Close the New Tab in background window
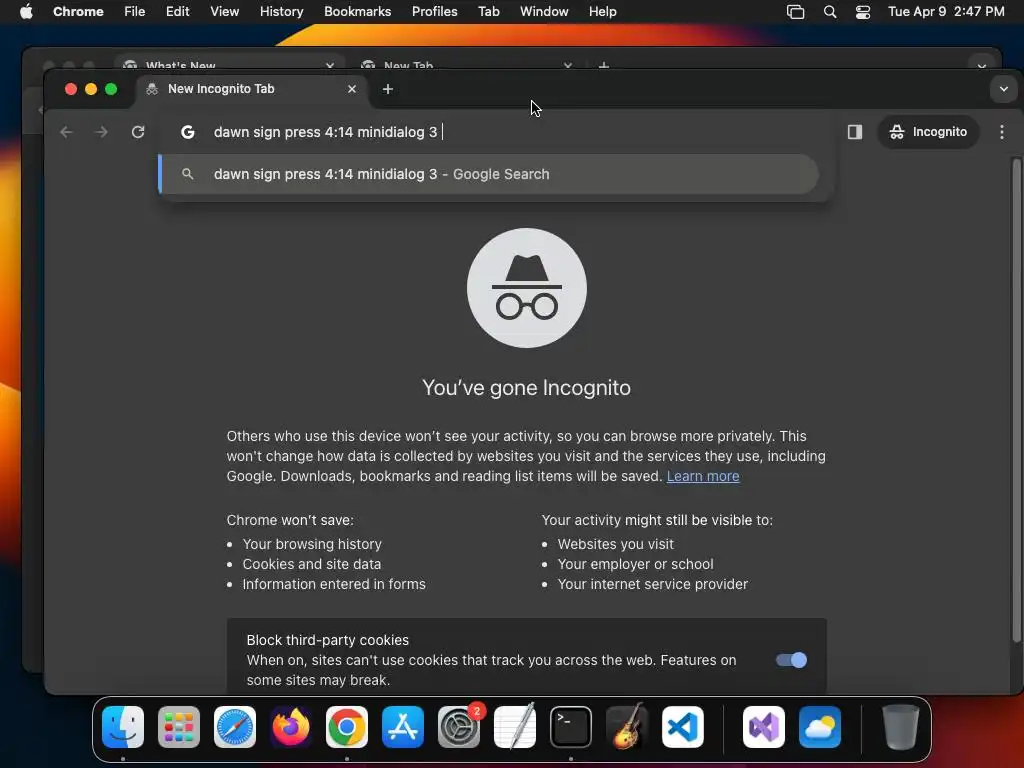This screenshot has width=1024, height=768. coord(568,65)
